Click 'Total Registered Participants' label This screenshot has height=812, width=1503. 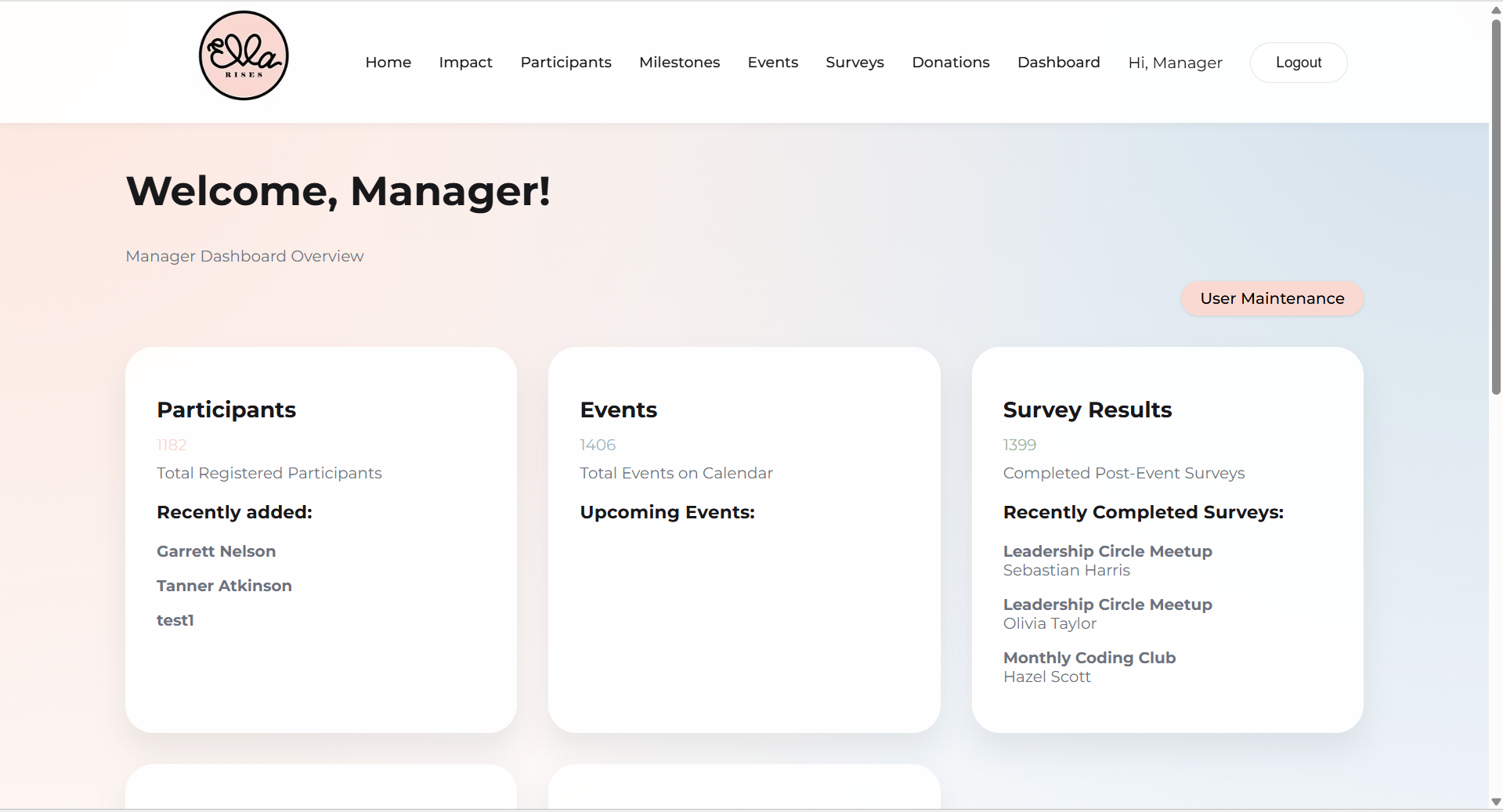pos(269,473)
